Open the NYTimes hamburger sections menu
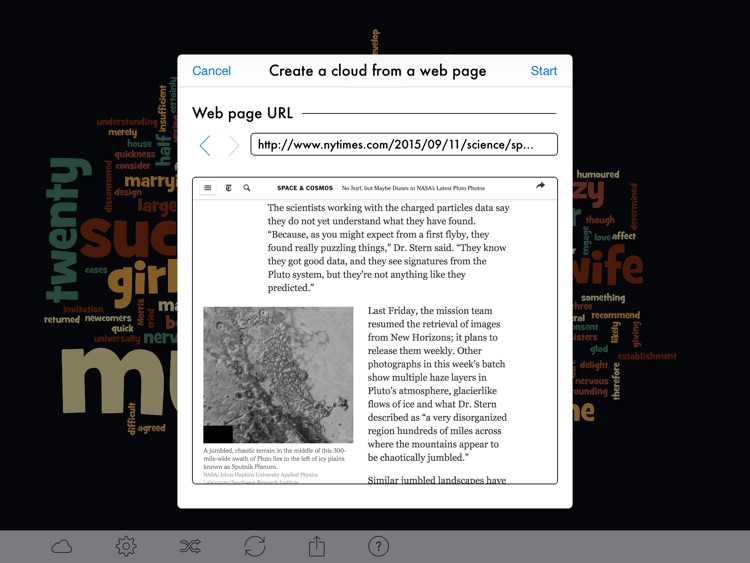This screenshot has height=563, width=750. click(208, 188)
